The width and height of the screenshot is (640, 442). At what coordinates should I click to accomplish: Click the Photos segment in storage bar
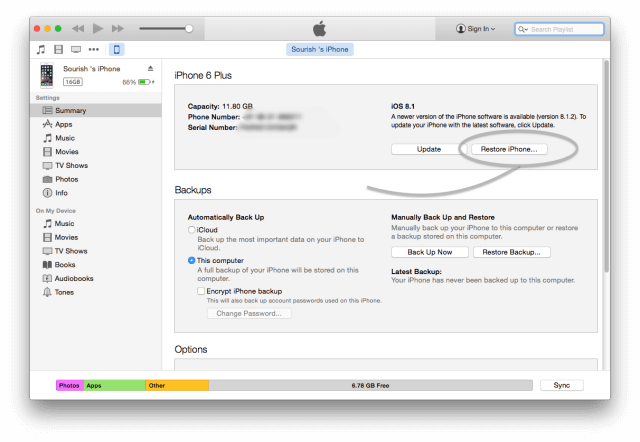pos(70,385)
